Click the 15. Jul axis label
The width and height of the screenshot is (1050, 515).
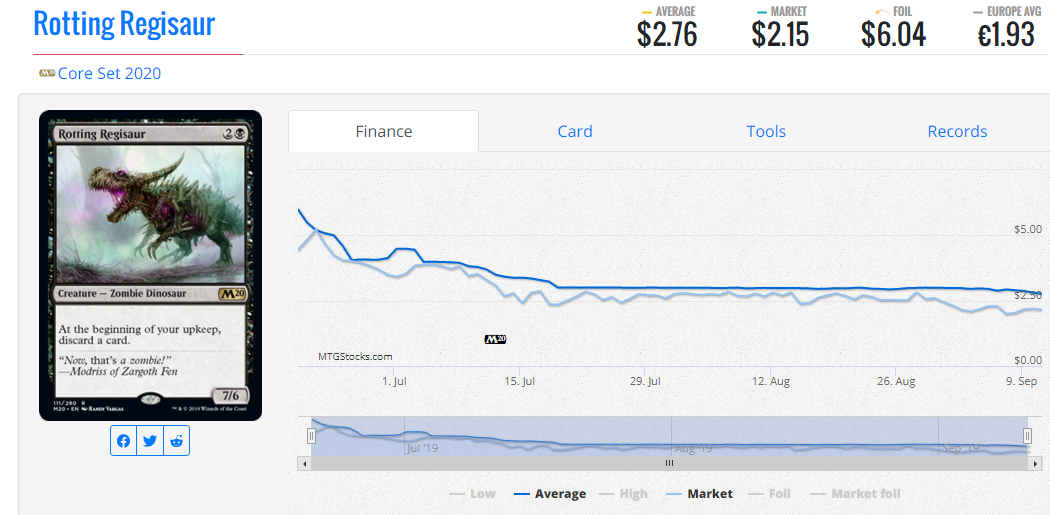click(x=519, y=382)
